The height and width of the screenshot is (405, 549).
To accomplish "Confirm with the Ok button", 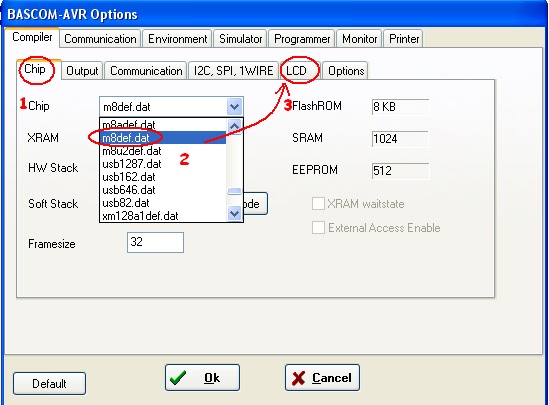I will click(x=202, y=378).
